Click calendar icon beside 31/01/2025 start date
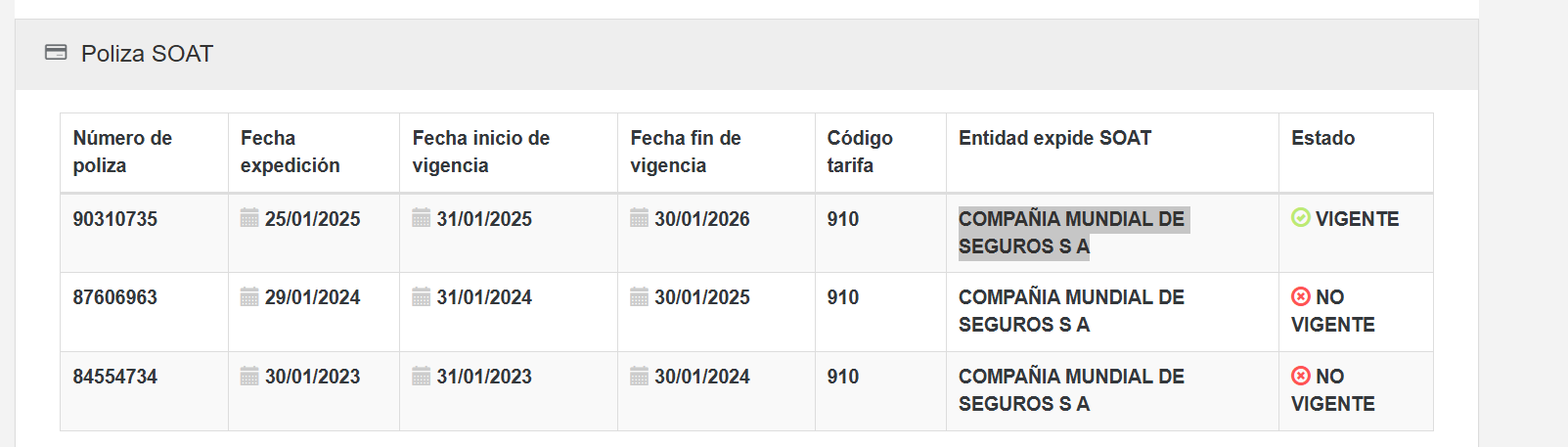This screenshot has width=1568, height=447. [422, 217]
